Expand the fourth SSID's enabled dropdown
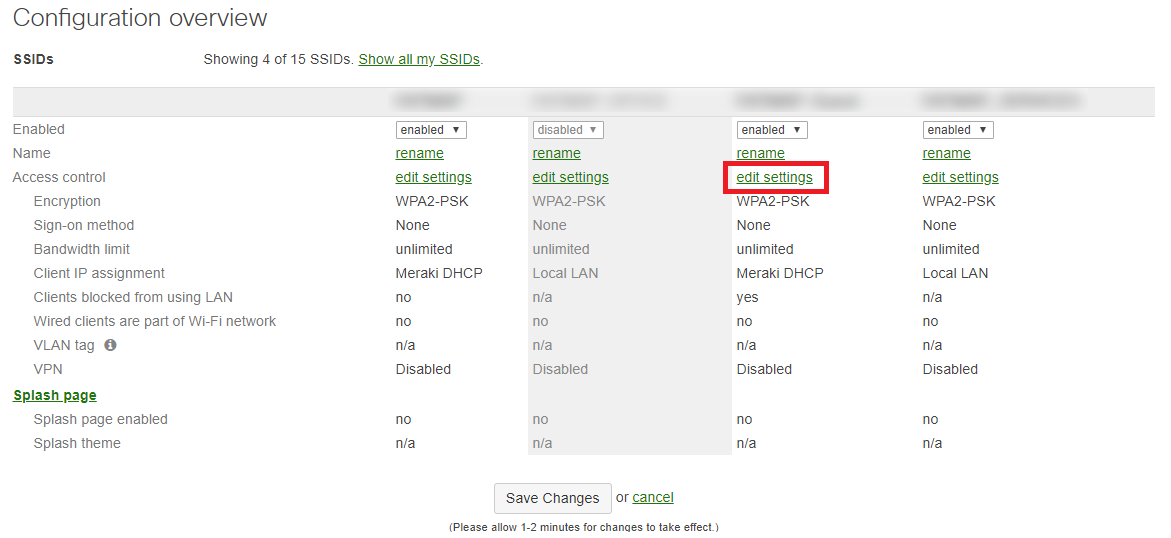1171x538 pixels. coord(958,130)
